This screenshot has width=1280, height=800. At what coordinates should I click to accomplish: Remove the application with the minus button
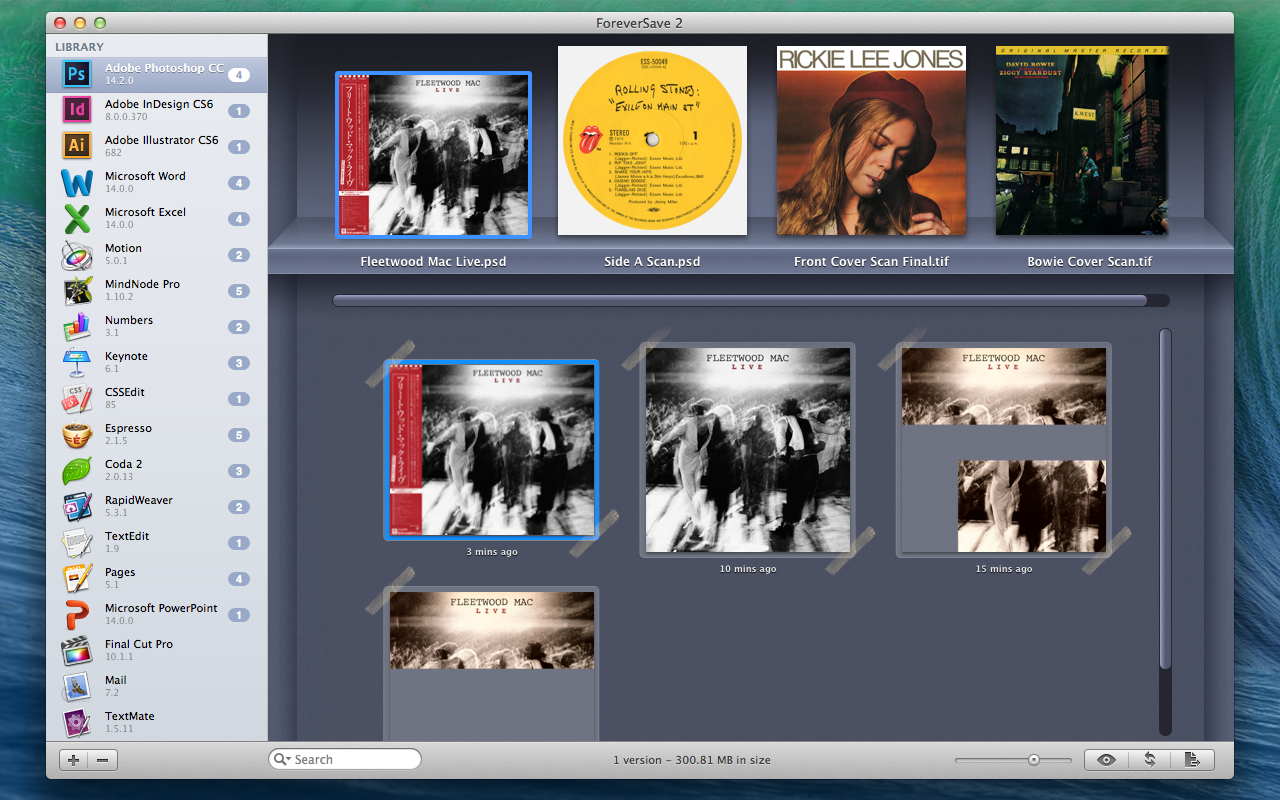point(103,760)
